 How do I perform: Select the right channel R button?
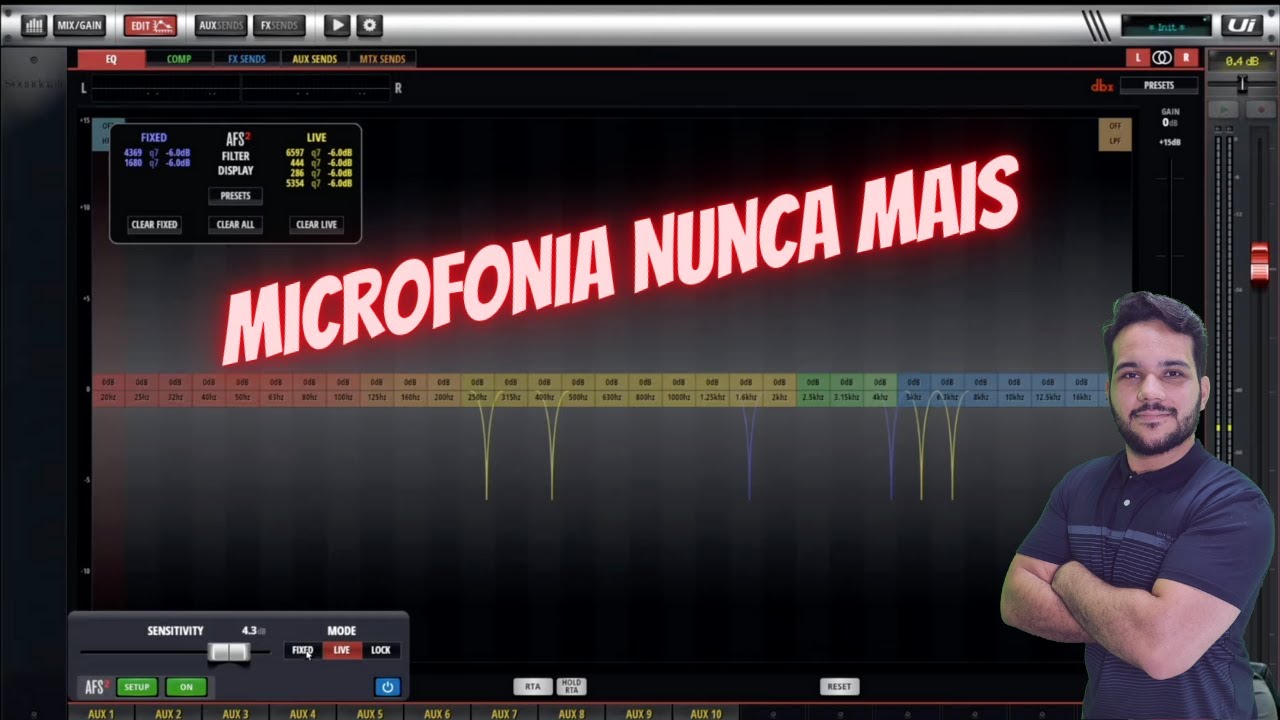click(x=1186, y=58)
